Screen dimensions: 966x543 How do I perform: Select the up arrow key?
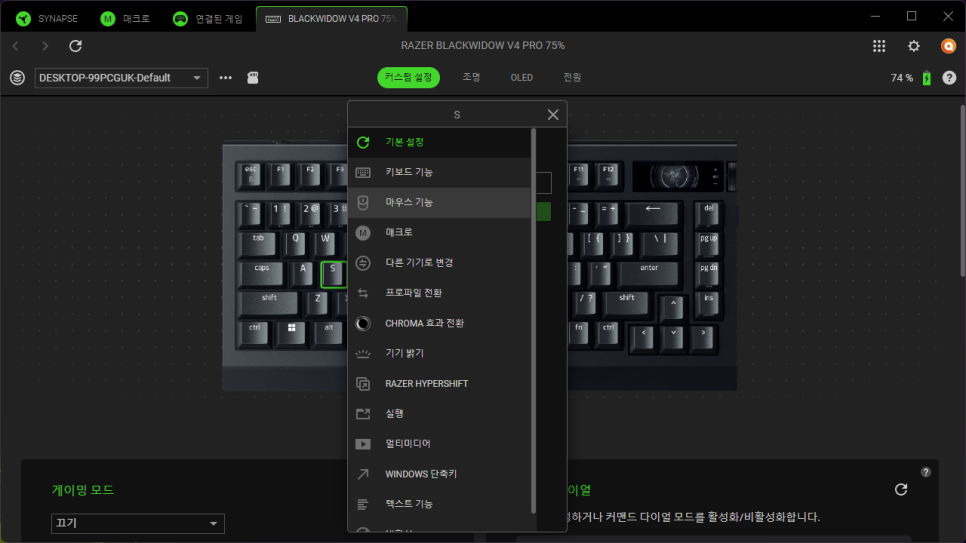tap(673, 309)
